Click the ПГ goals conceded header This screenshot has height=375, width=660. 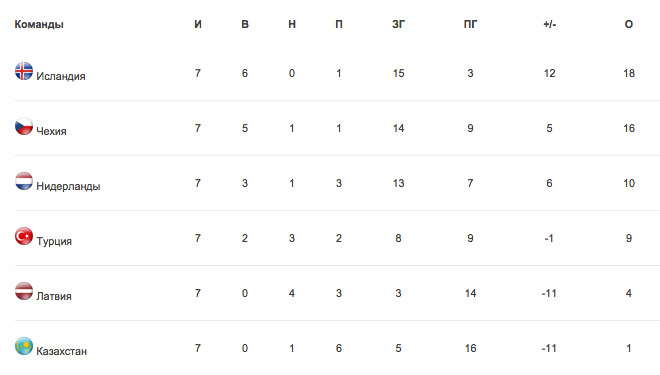[471, 24]
